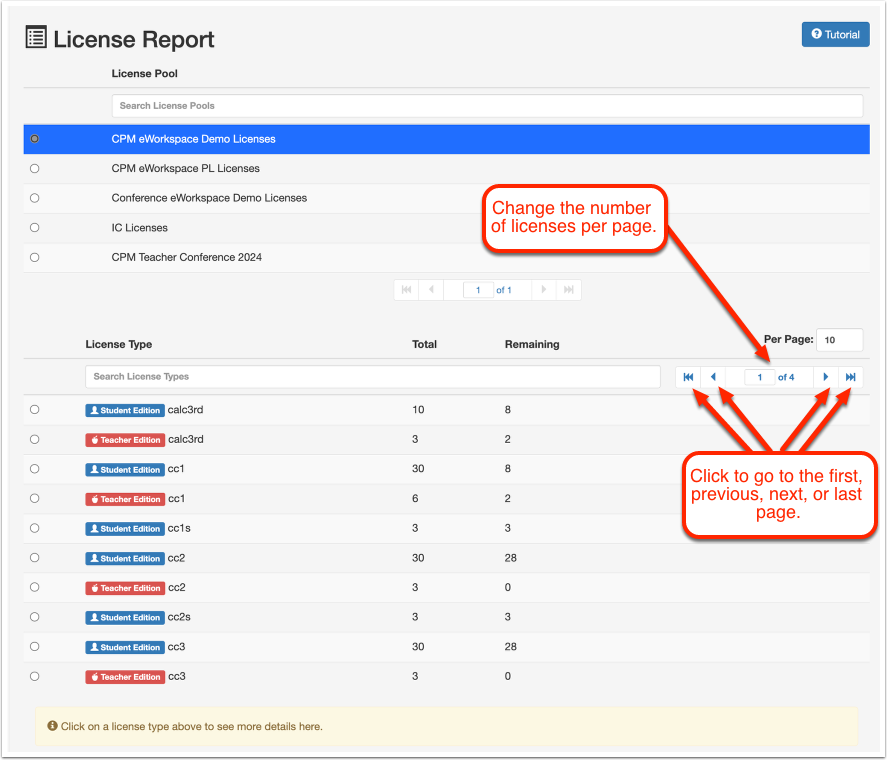Click Conference eWorkspace Demo Licenses pool name
The width and height of the screenshot is (887, 760).
pos(209,197)
